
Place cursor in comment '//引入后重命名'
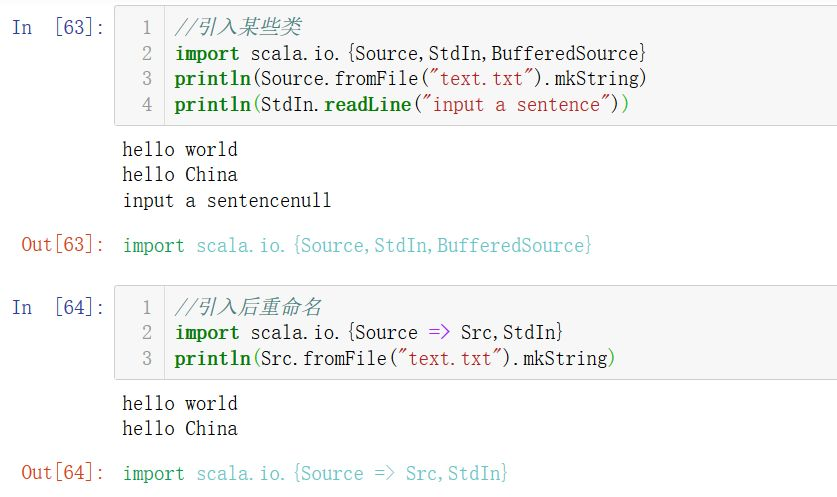tap(248, 307)
